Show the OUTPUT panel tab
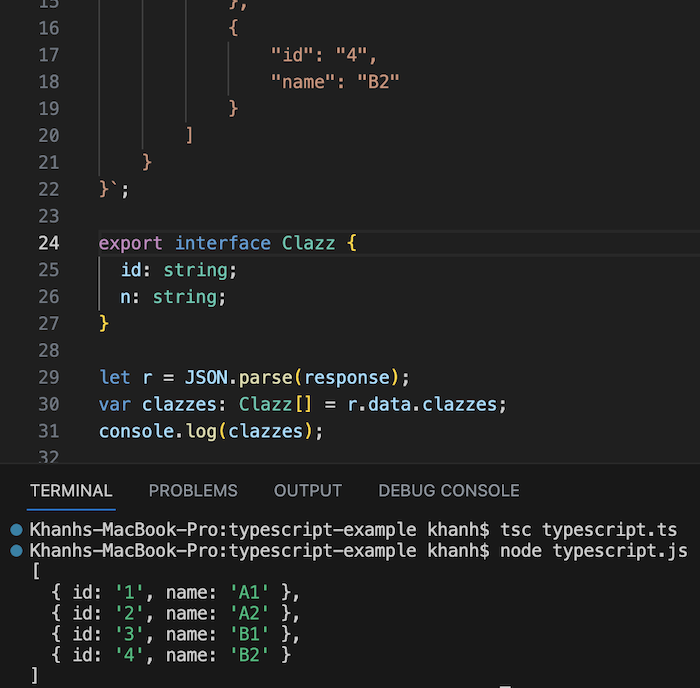Image resolution: width=700 pixels, height=688 pixels. pyautogui.click(x=308, y=491)
